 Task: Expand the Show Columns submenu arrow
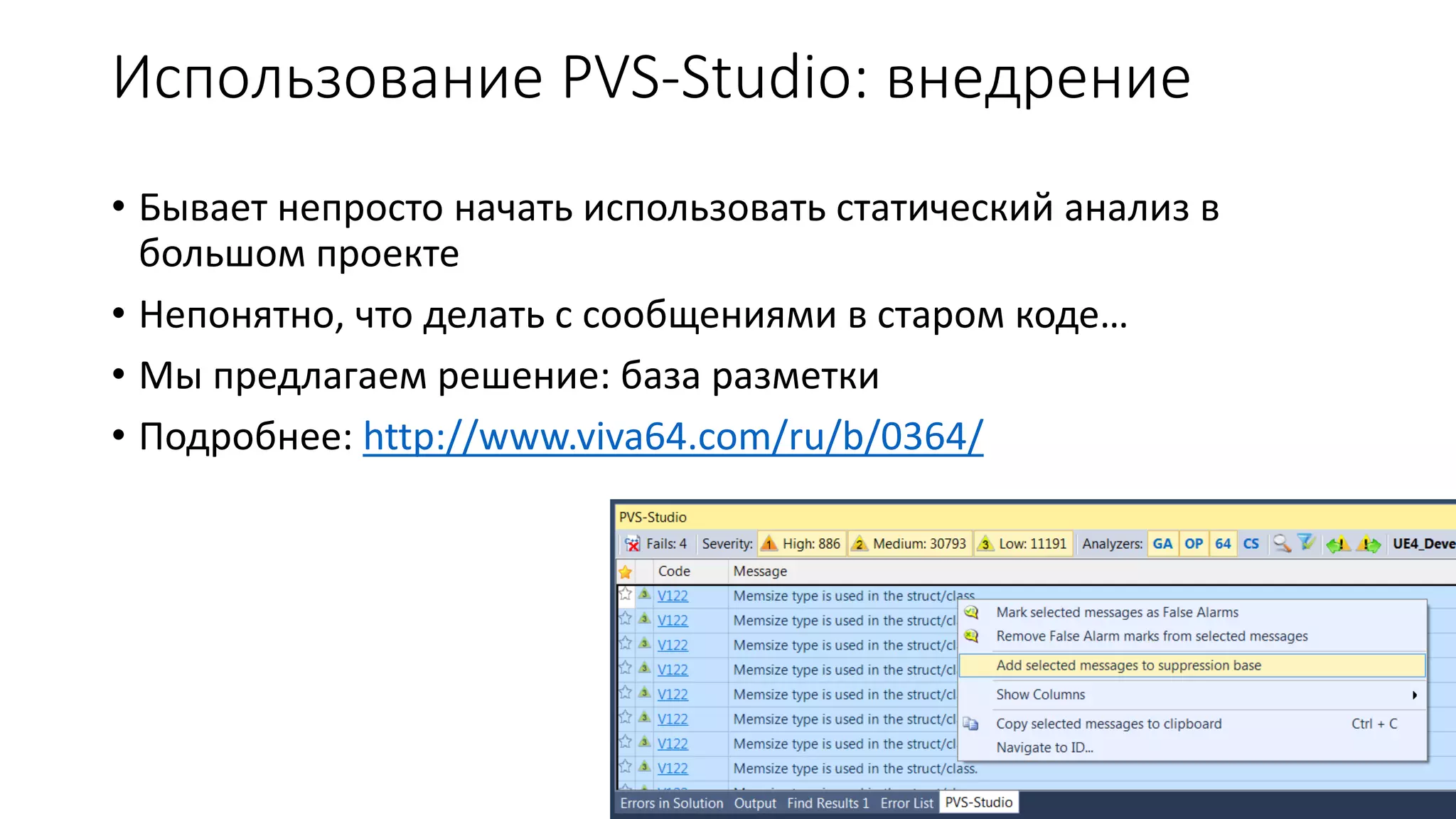1415,695
